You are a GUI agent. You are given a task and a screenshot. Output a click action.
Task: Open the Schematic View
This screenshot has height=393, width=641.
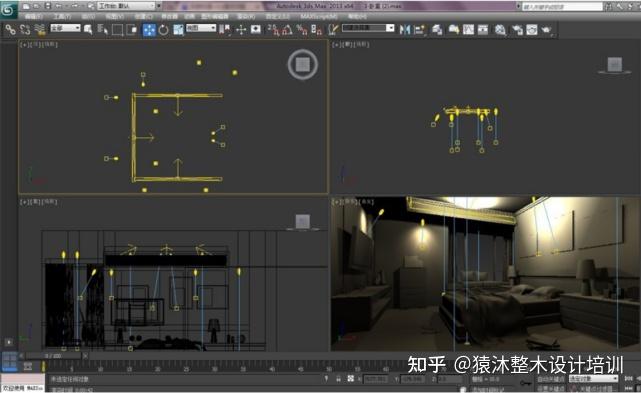pos(483,29)
